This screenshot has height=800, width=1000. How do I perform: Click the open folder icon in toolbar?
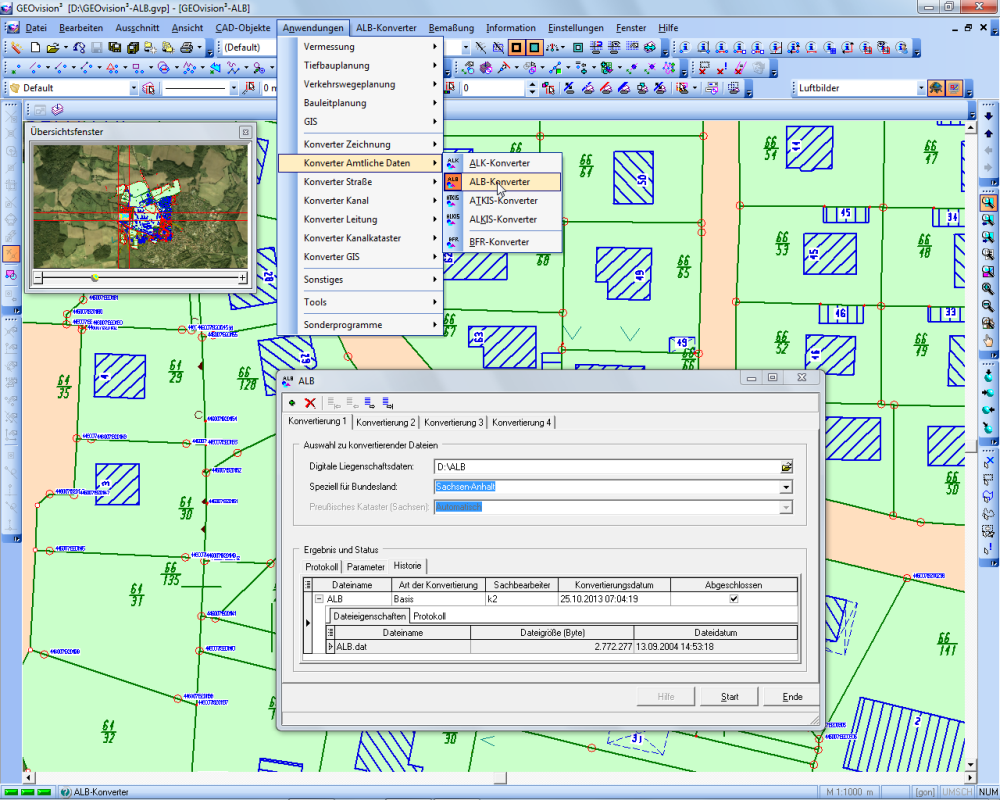click(x=53, y=47)
